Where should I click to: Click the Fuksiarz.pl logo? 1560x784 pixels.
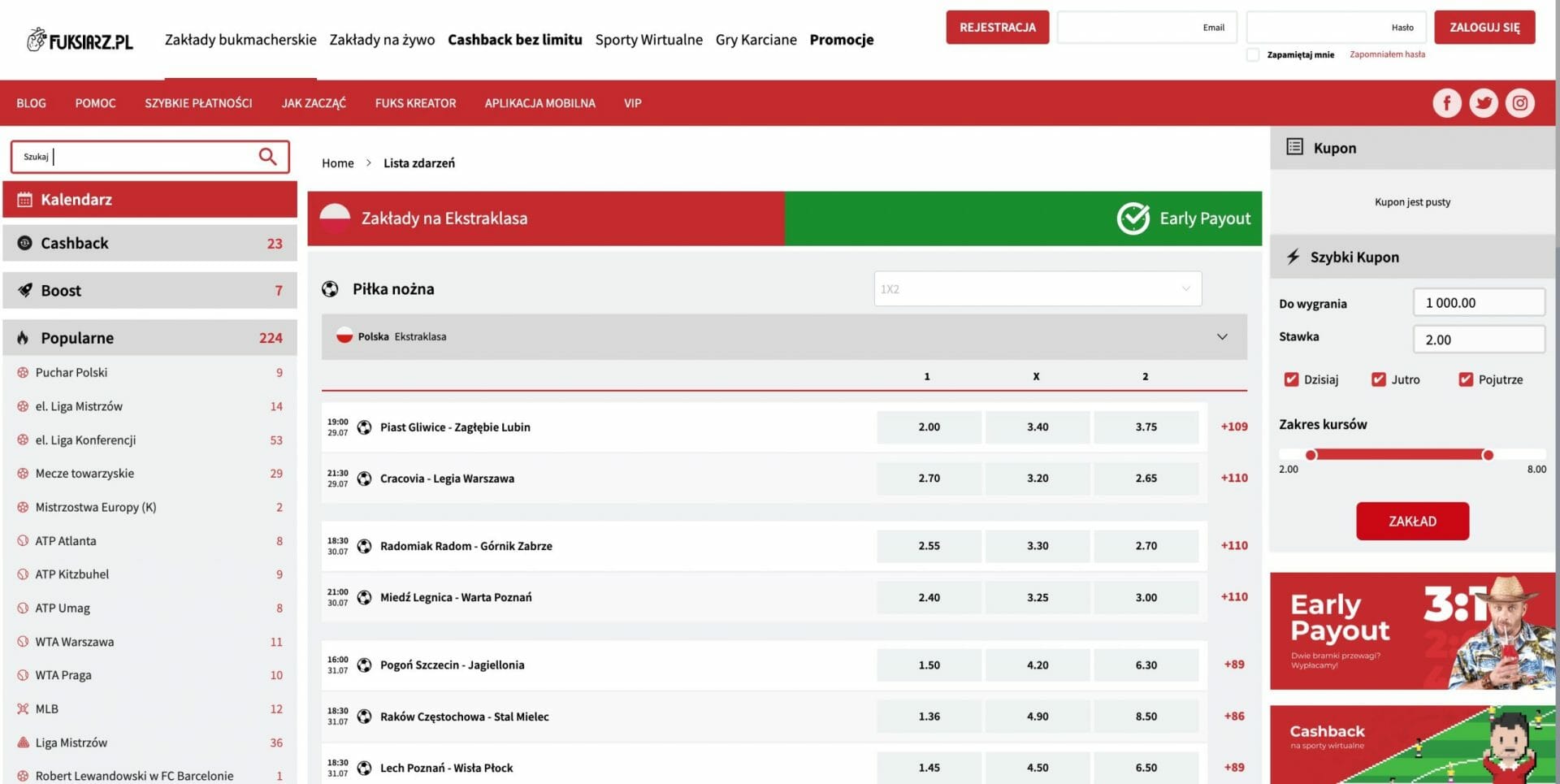point(80,40)
